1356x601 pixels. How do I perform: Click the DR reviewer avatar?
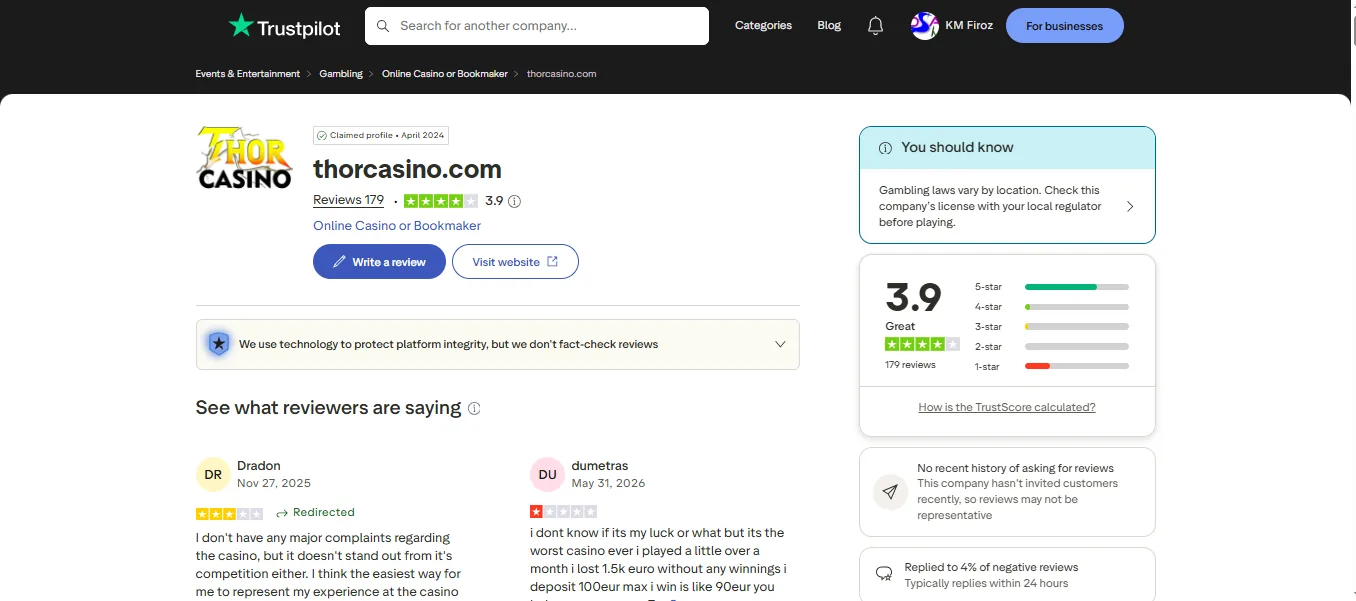click(x=213, y=475)
